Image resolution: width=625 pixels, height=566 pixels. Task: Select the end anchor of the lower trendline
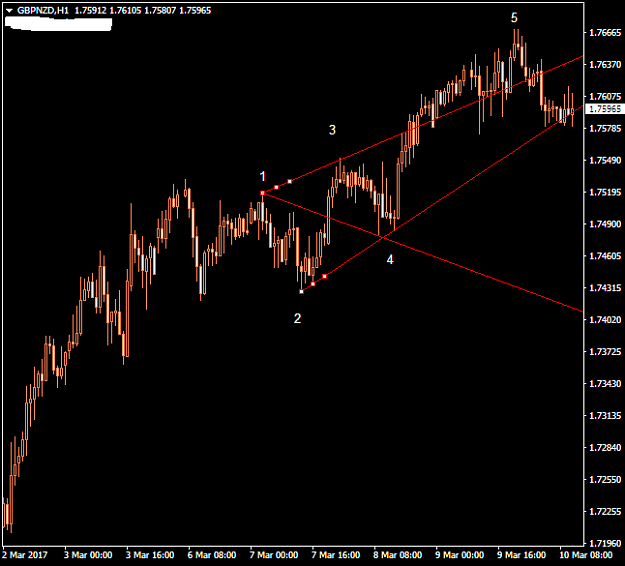pos(325,276)
